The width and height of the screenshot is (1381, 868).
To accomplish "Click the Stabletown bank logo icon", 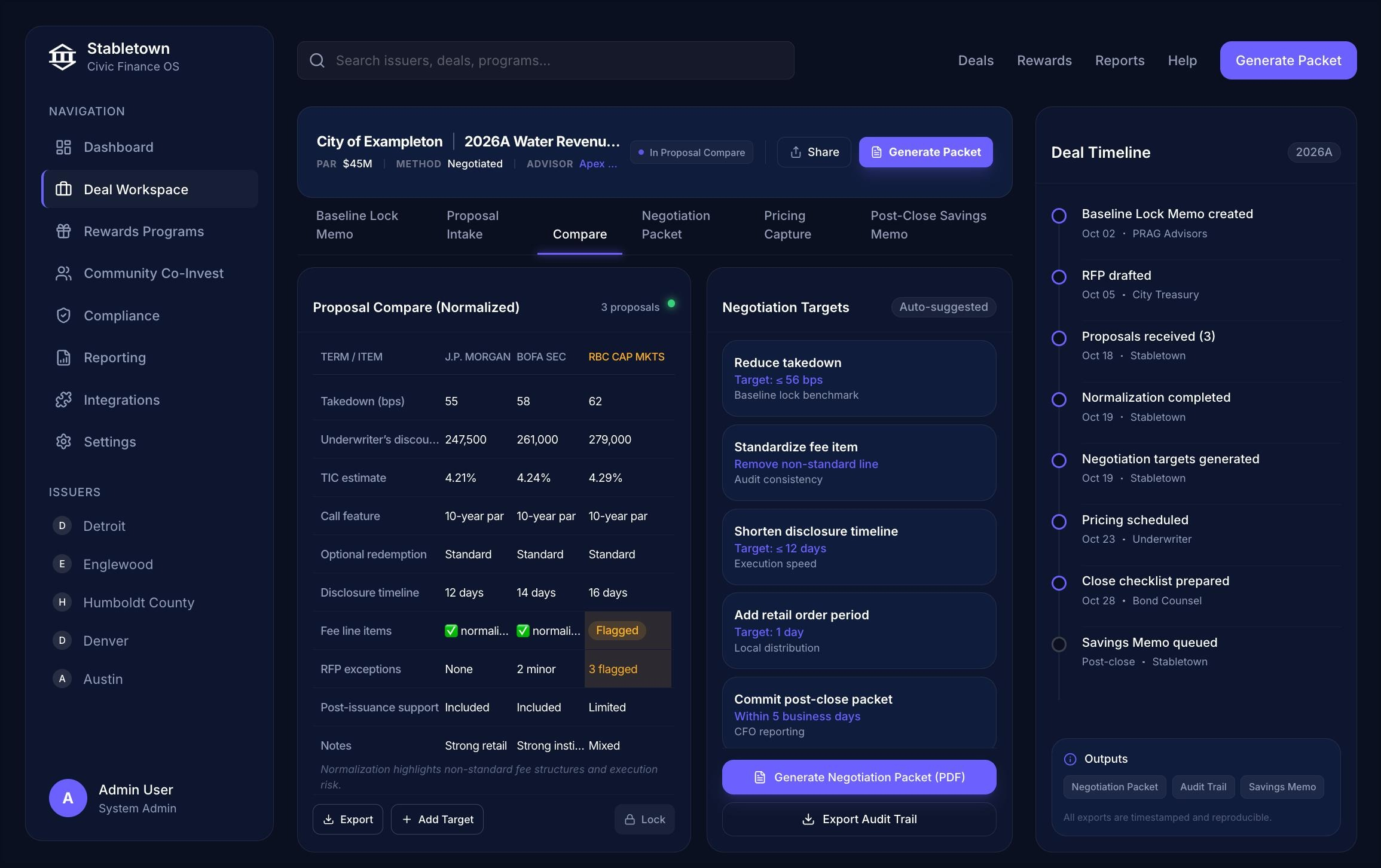I will pos(62,57).
